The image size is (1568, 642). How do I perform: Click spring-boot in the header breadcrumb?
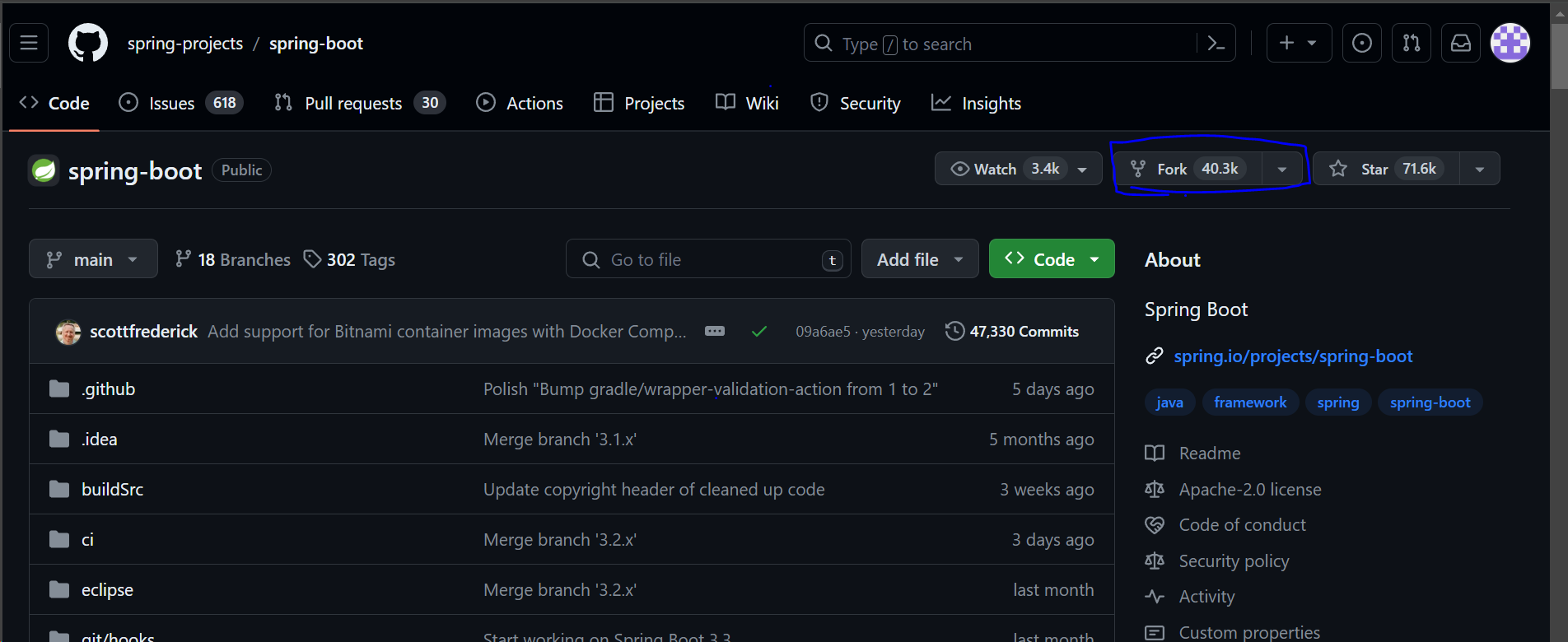(x=316, y=43)
